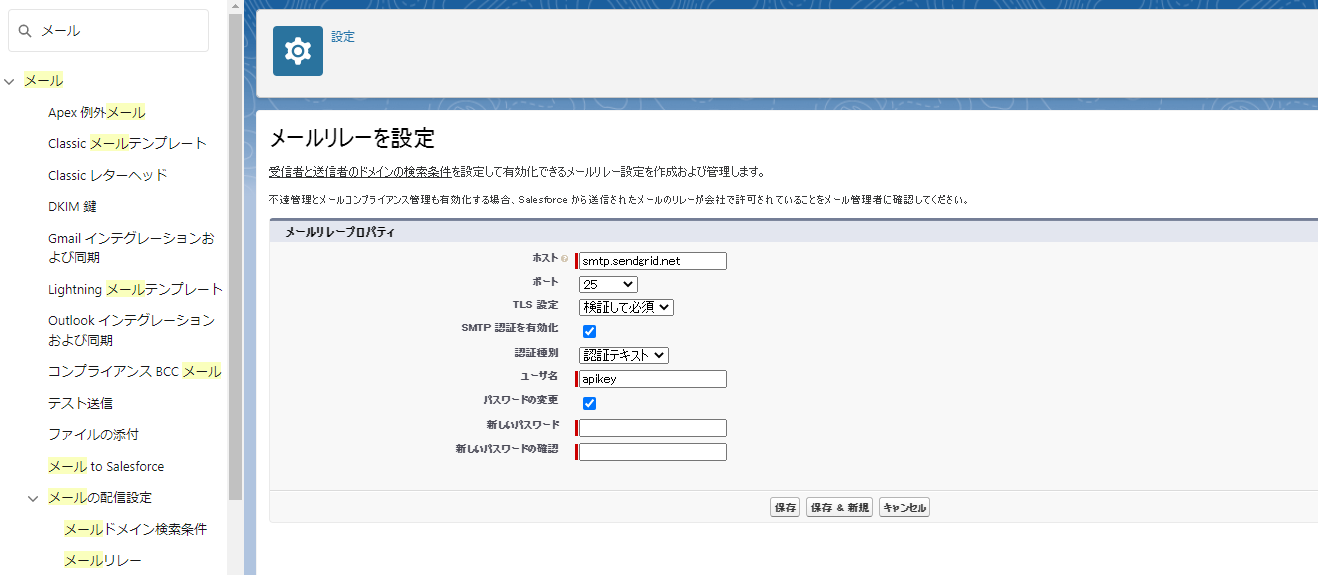Open DKIM 鍵 settings
The width and height of the screenshot is (1318, 575).
(72, 206)
